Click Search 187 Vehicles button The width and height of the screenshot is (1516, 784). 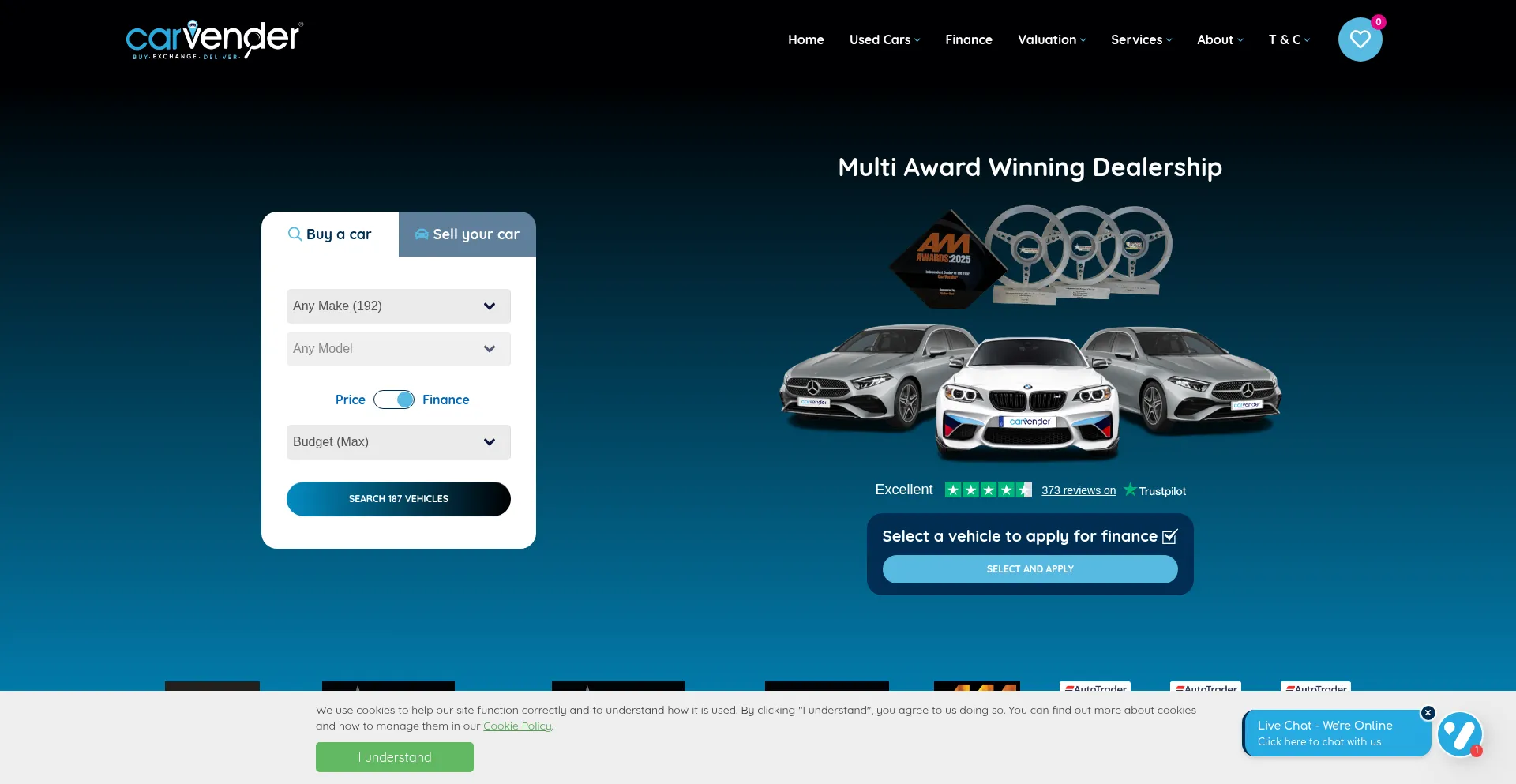(x=399, y=499)
